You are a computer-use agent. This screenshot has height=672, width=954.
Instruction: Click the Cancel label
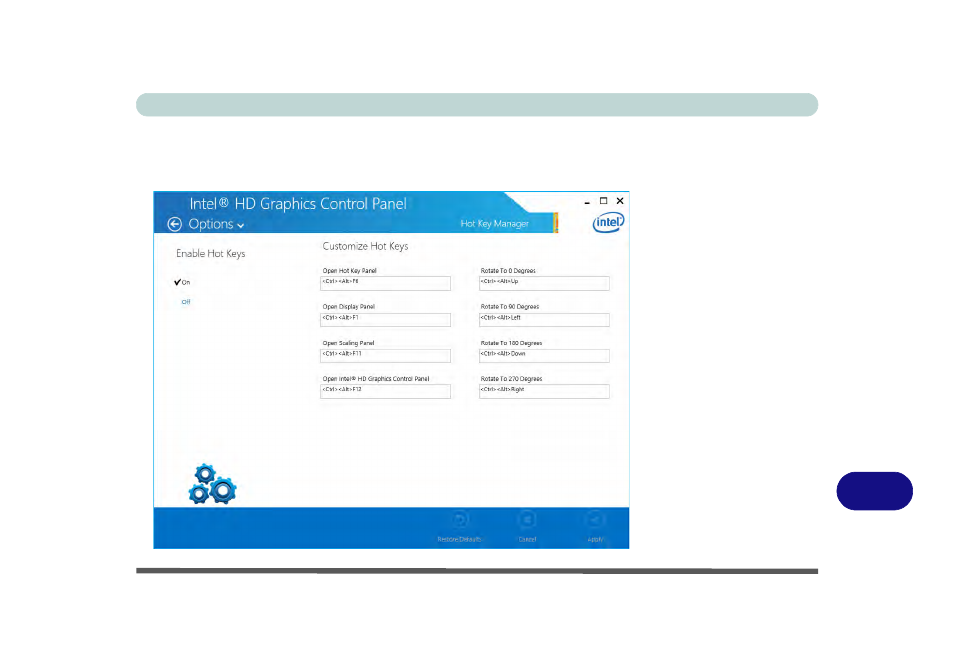click(527, 539)
